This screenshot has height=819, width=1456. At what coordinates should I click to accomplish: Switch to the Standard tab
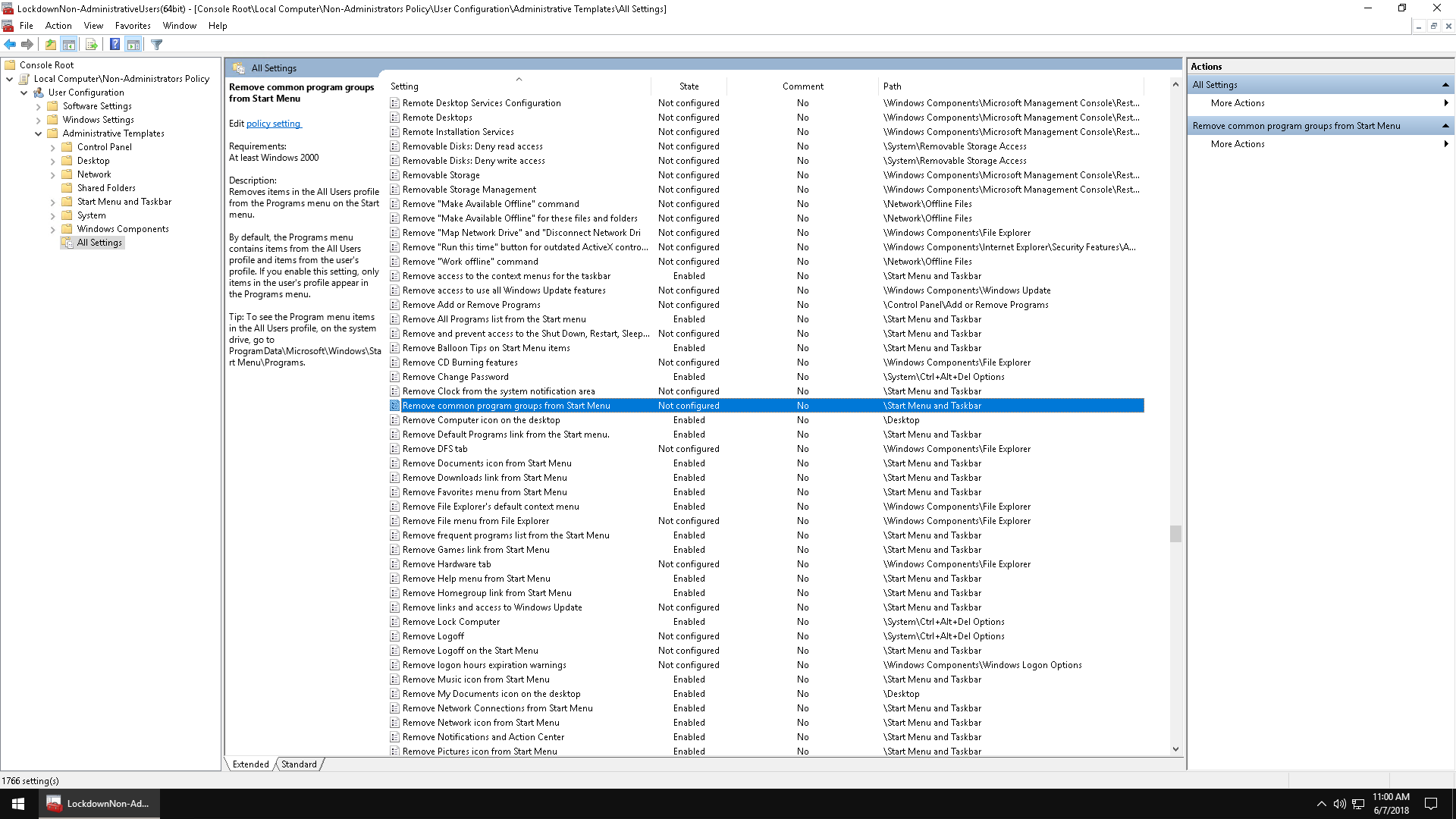[x=299, y=764]
